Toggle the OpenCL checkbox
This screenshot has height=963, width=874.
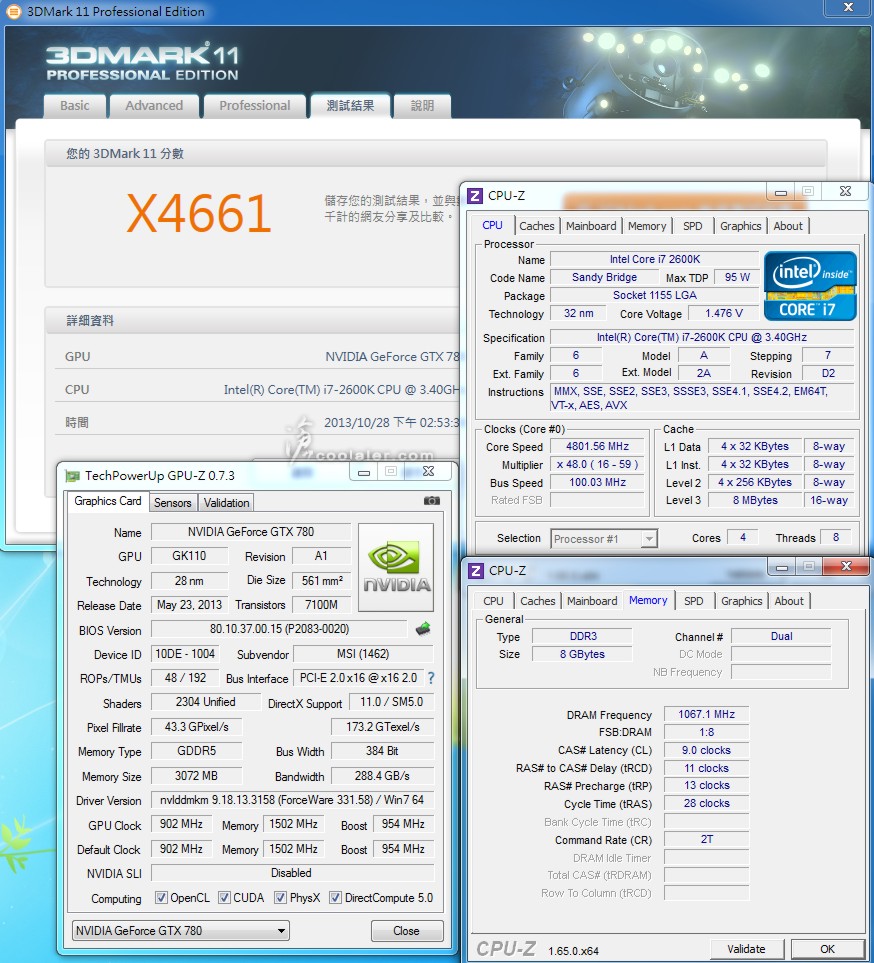161,897
